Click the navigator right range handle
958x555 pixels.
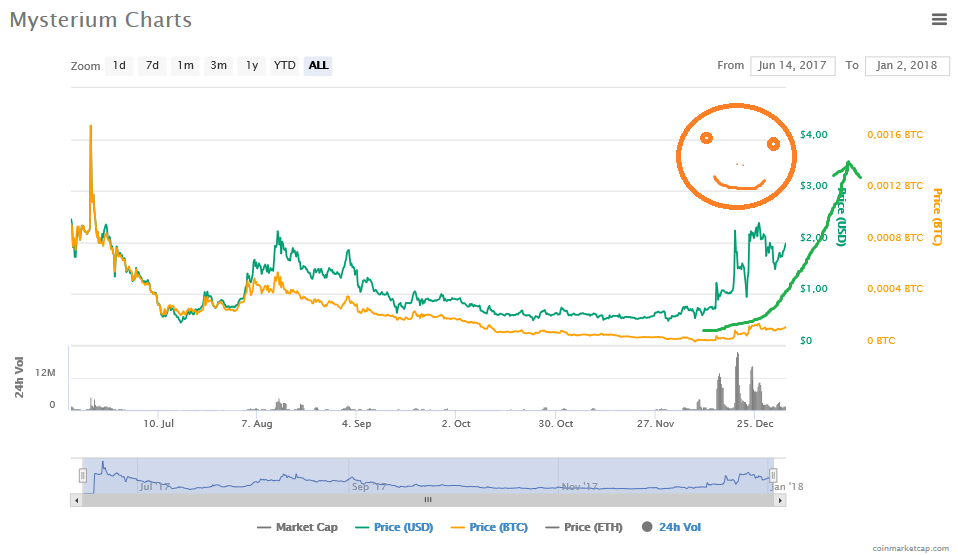pos(773,476)
